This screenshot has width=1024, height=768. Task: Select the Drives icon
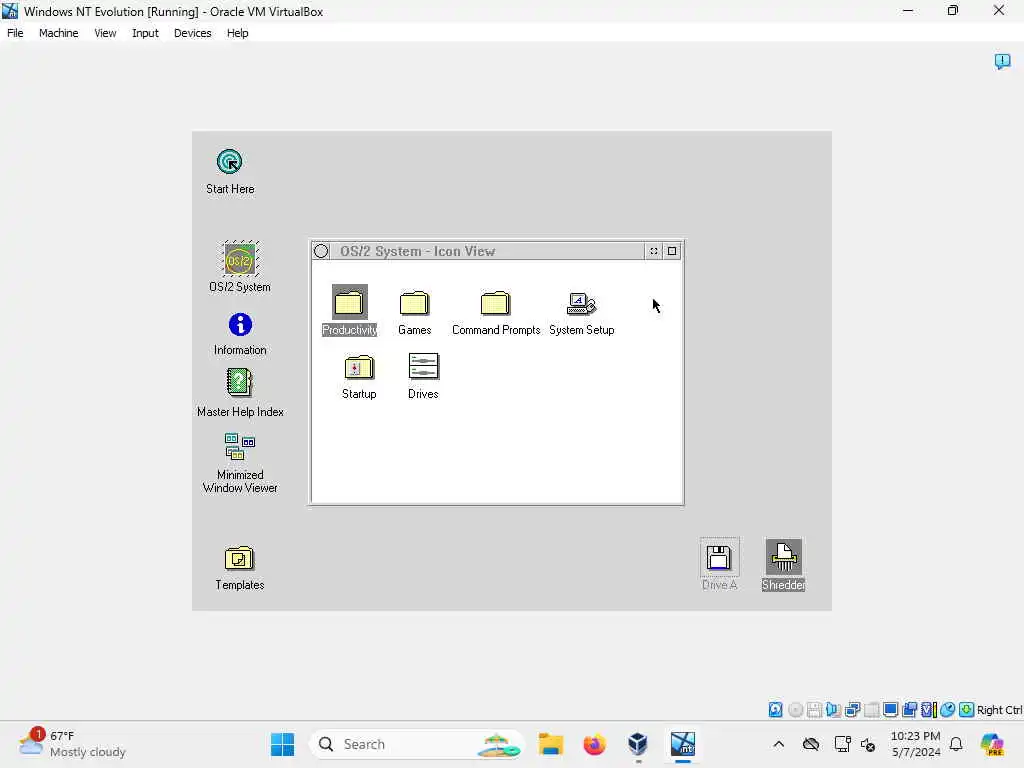click(423, 366)
